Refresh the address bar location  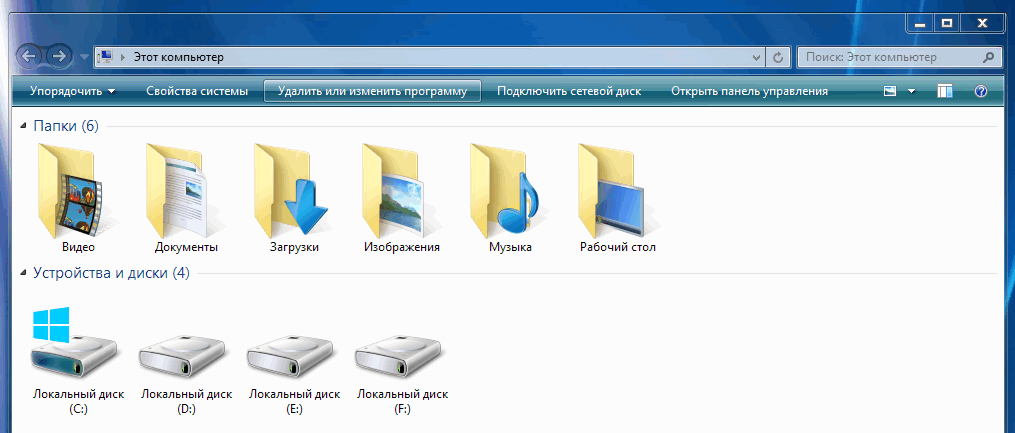(778, 57)
